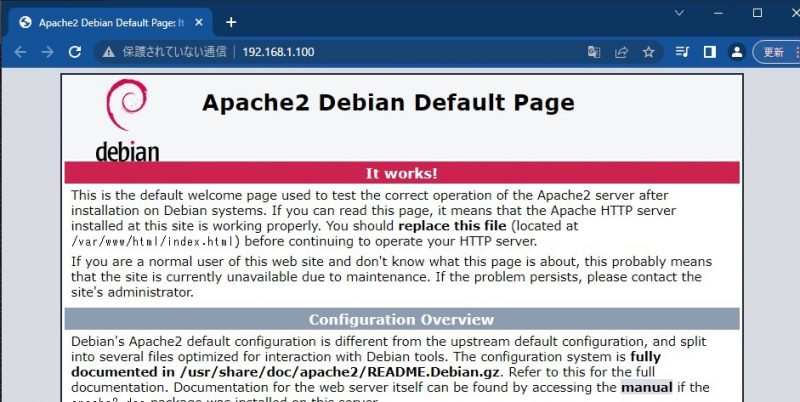Click the bold "replace this file" text
800x402 pixels.
pyautogui.click(x=452, y=225)
